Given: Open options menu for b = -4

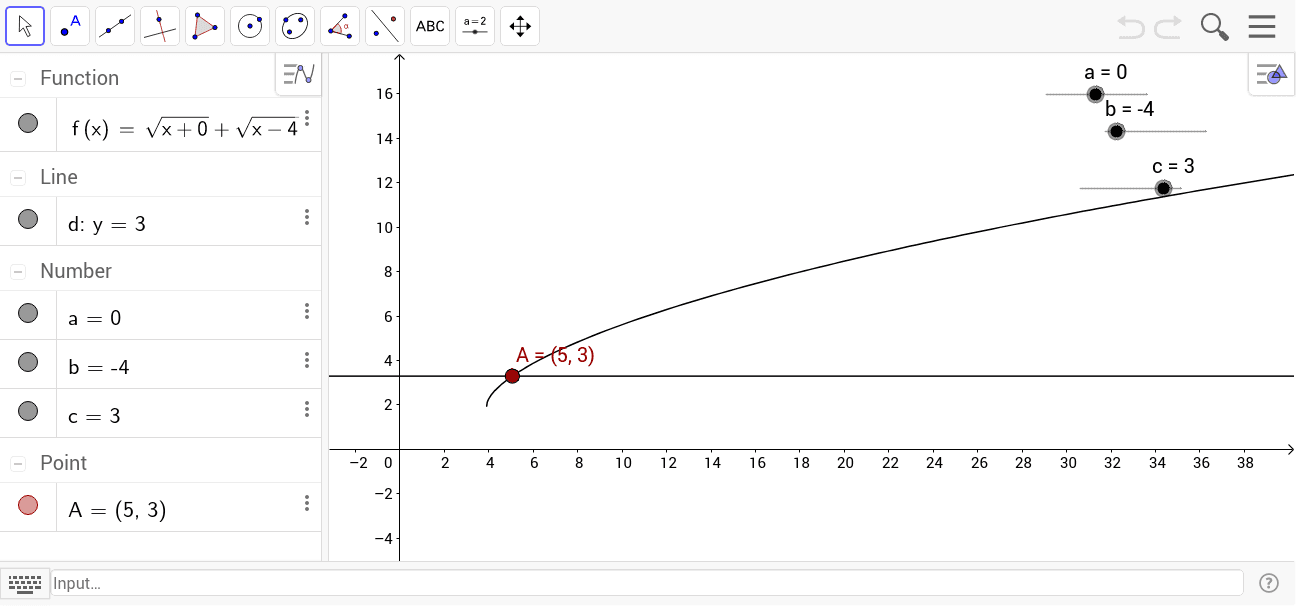Looking at the screenshot, I should click(x=307, y=360).
